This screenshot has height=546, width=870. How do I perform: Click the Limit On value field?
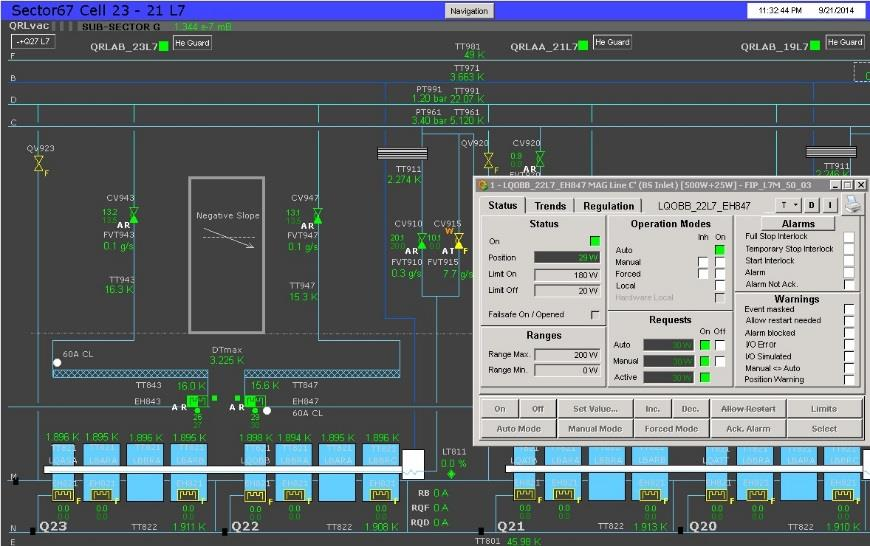tap(567, 275)
